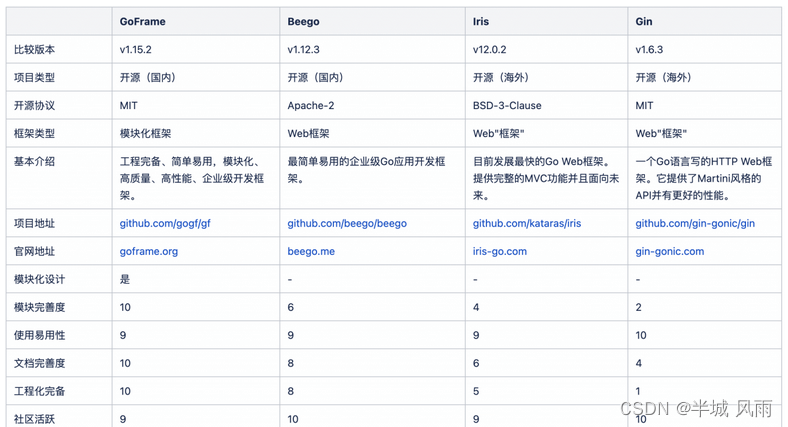Select the 官网地址 row label
This screenshot has width=788, height=427.
pyautogui.click(x=34, y=251)
